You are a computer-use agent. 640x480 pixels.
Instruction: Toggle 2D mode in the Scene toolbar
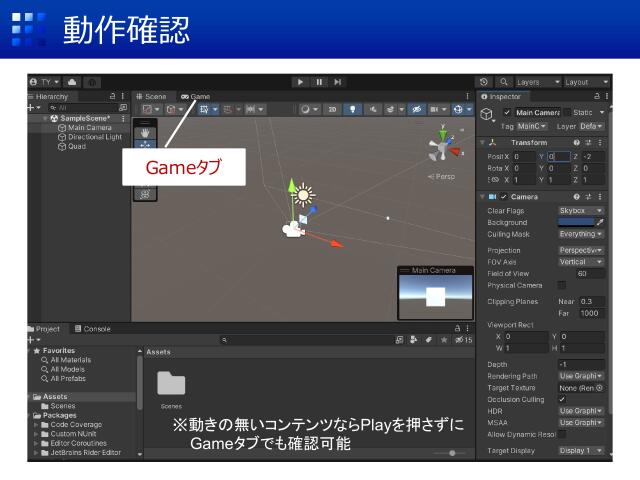[x=332, y=109]
